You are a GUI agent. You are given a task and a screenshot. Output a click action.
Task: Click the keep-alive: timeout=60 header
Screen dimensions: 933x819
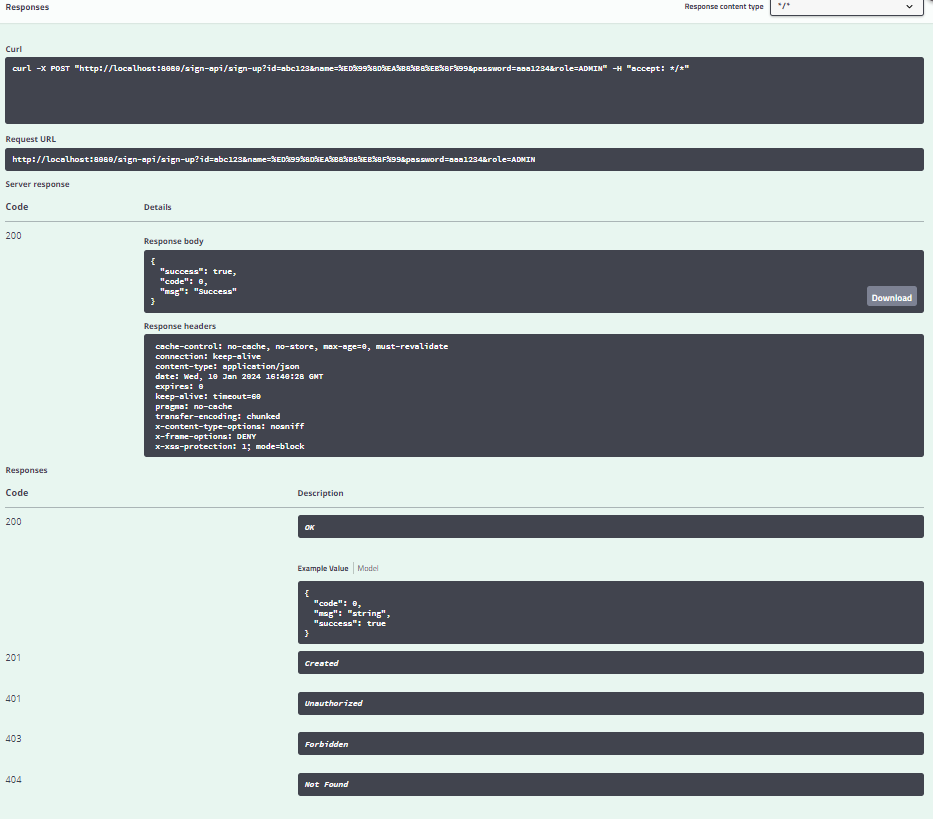coord(208,396)
